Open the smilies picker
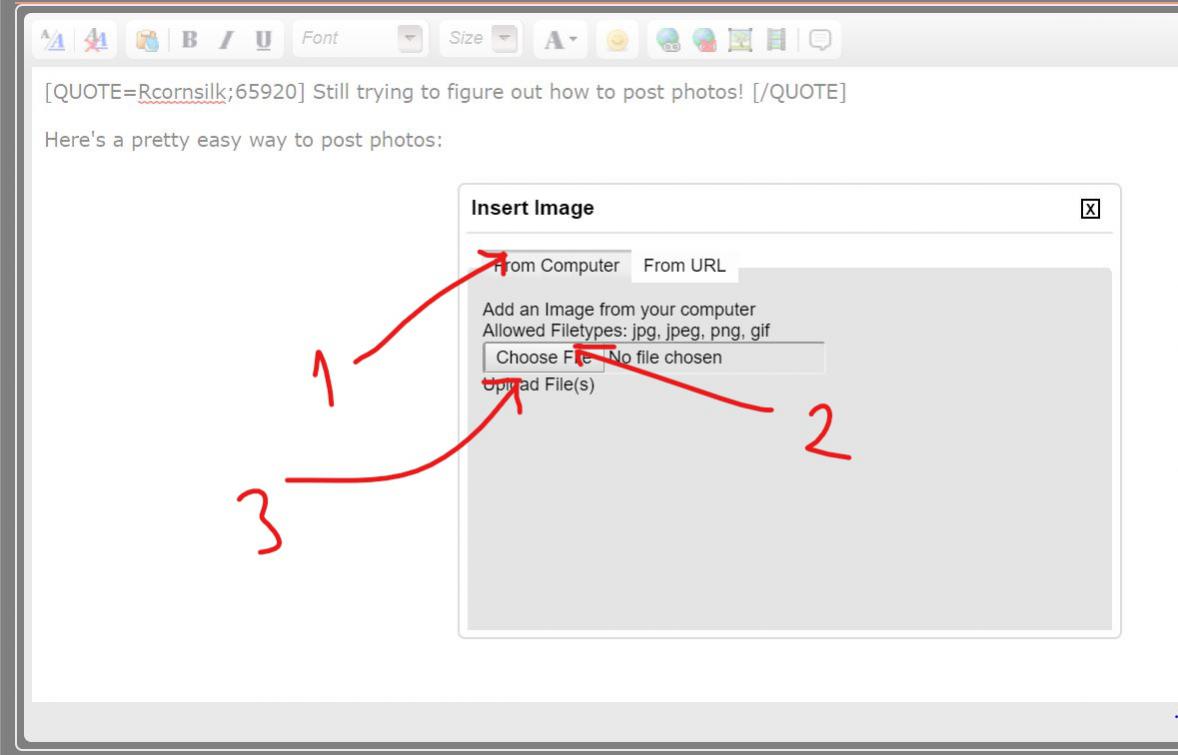This screenshot has width=1178, height=755. pos(618,40)
